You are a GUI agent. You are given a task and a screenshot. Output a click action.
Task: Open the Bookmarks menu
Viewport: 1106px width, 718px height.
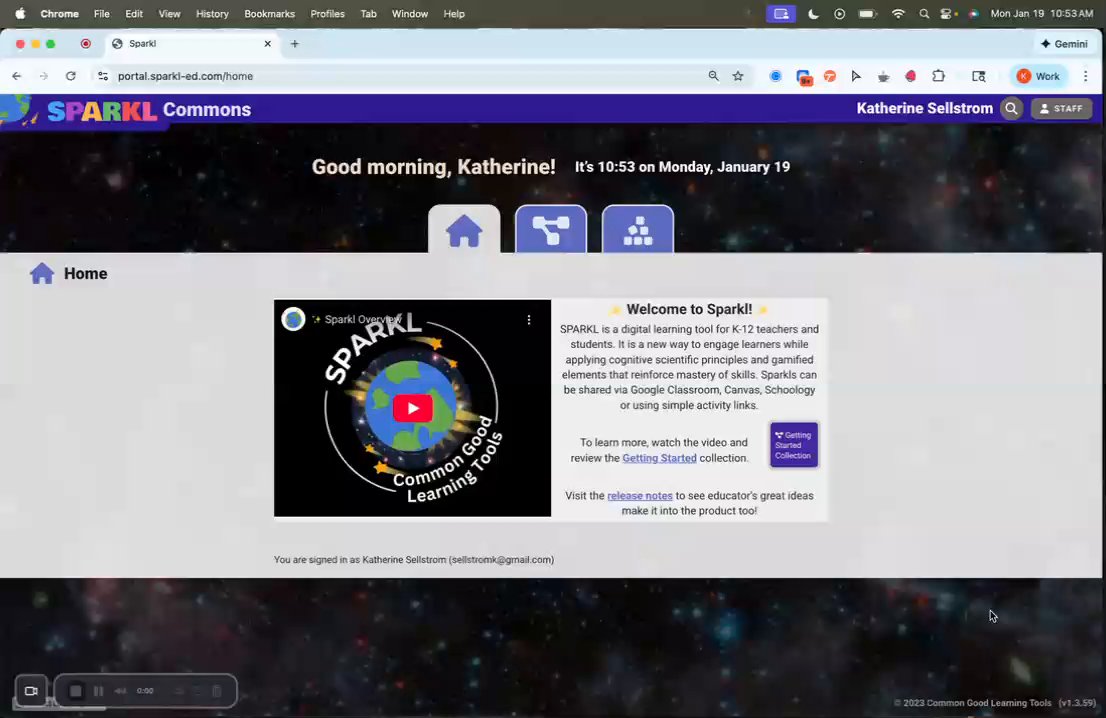click(269, 13)
